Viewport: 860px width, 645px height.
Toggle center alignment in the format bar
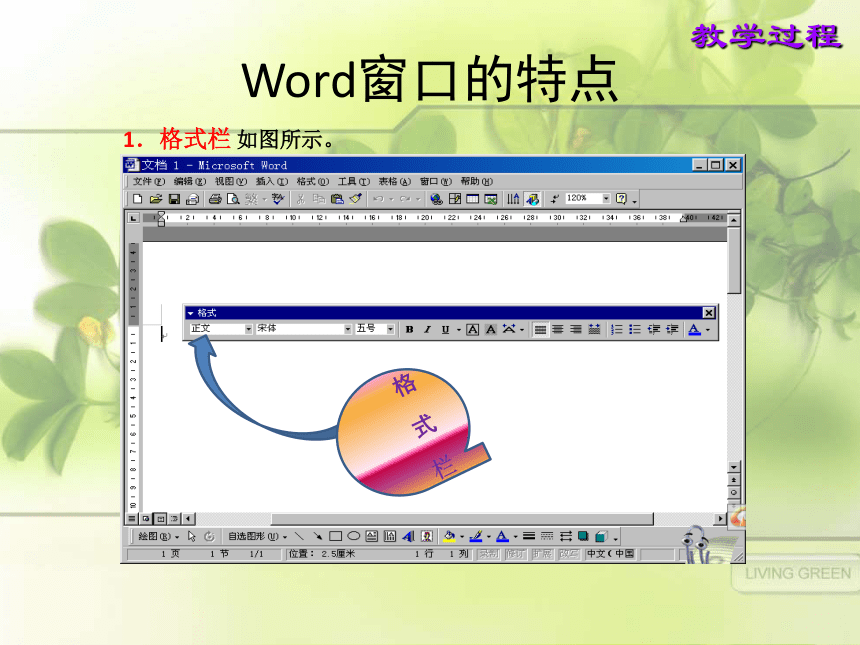(558, 329)
